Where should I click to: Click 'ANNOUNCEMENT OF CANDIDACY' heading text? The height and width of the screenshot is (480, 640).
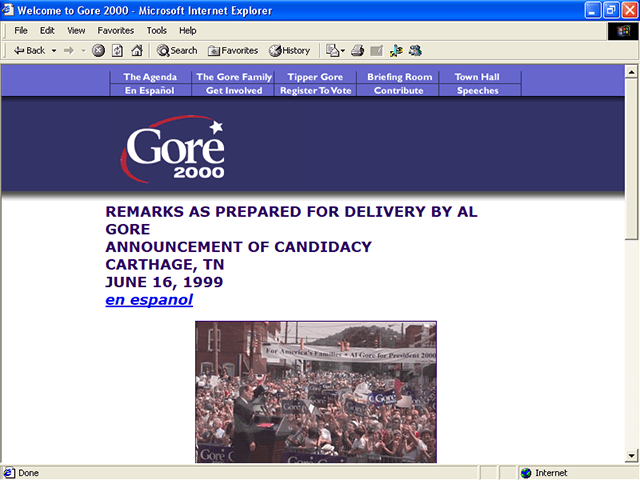click(x=238, y=247)
